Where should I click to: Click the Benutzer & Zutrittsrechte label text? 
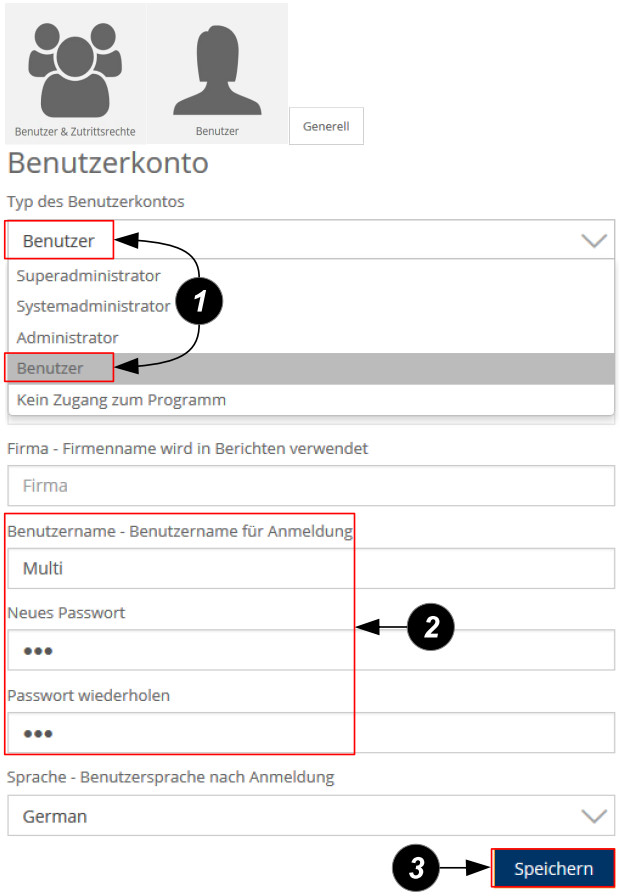click(x=75, y=131)
